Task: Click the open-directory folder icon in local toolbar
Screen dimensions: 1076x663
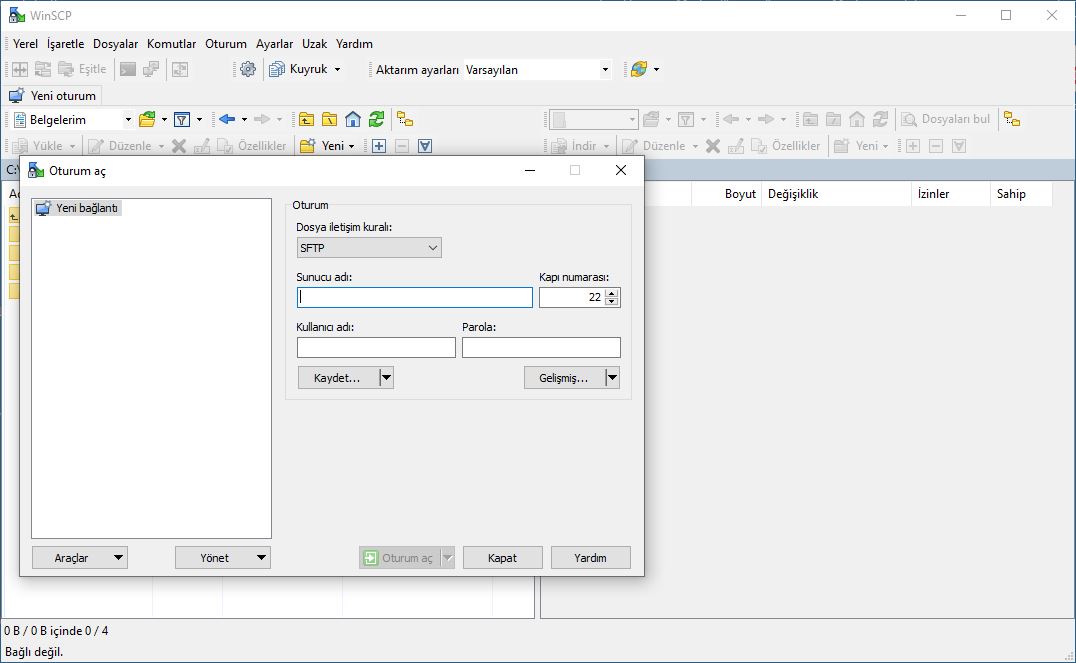Action: 147,119
